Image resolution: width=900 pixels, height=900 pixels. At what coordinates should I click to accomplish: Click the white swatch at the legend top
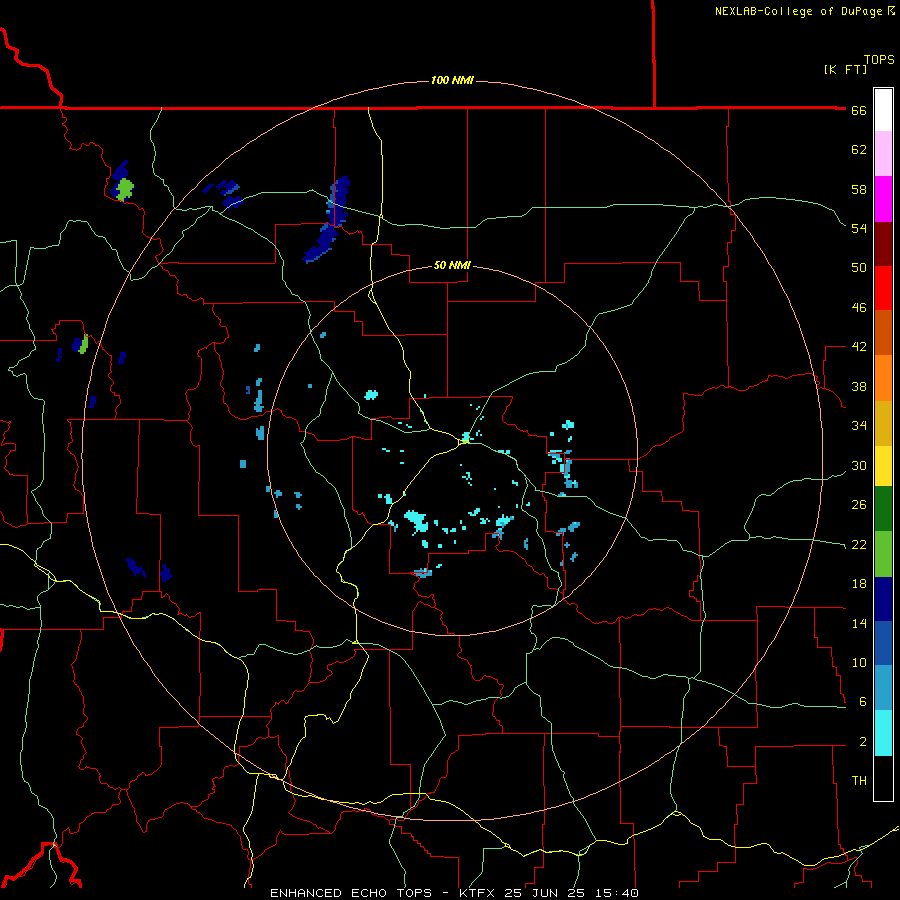click(883, 110)
